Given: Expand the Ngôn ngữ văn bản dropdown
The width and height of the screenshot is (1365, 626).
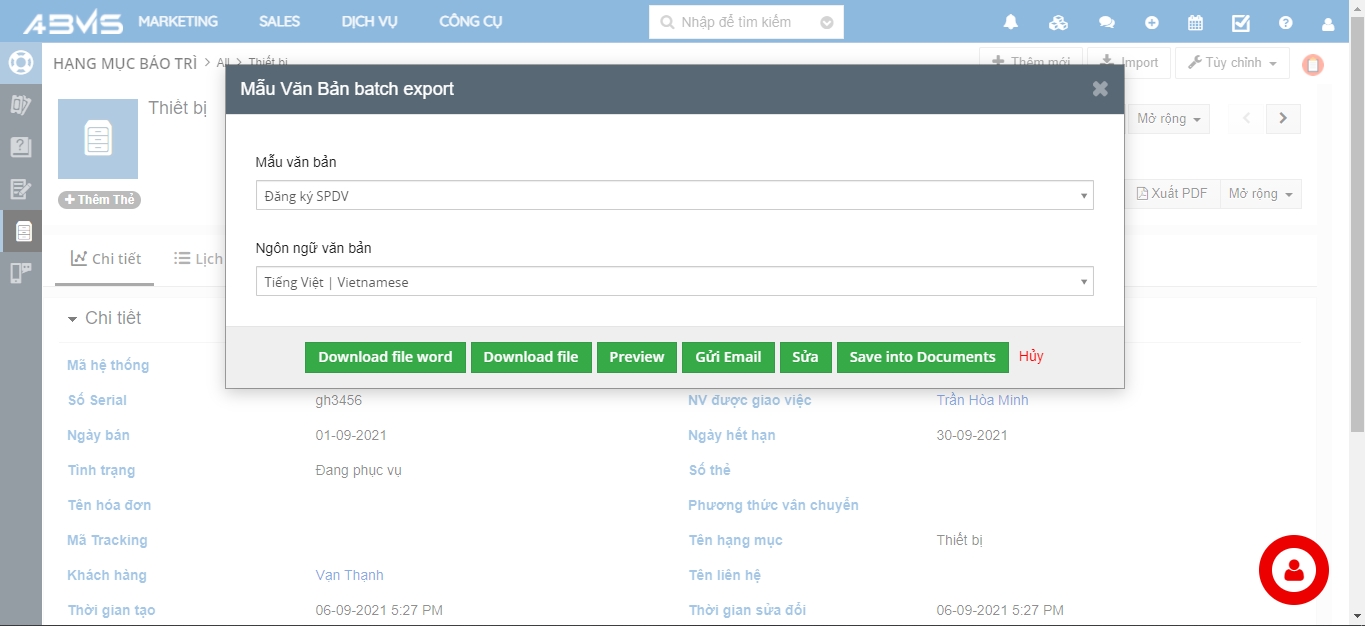Looking at the screenshot, I should tap(674, 282).
